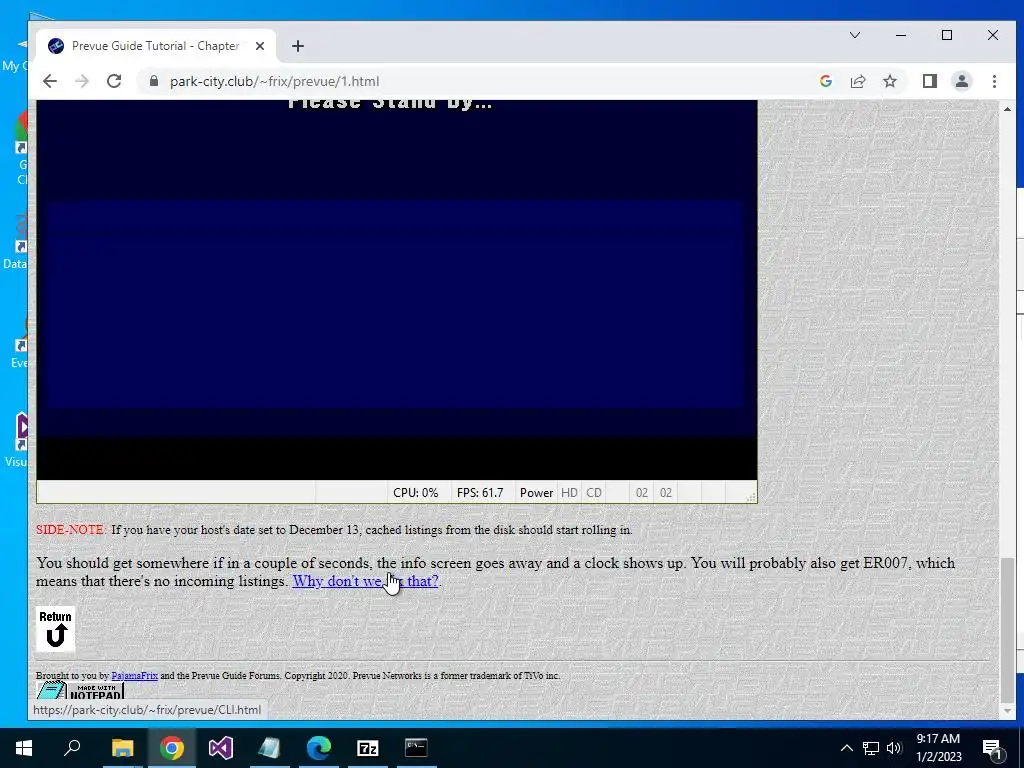Reload the current page

[x=114, y=81]
